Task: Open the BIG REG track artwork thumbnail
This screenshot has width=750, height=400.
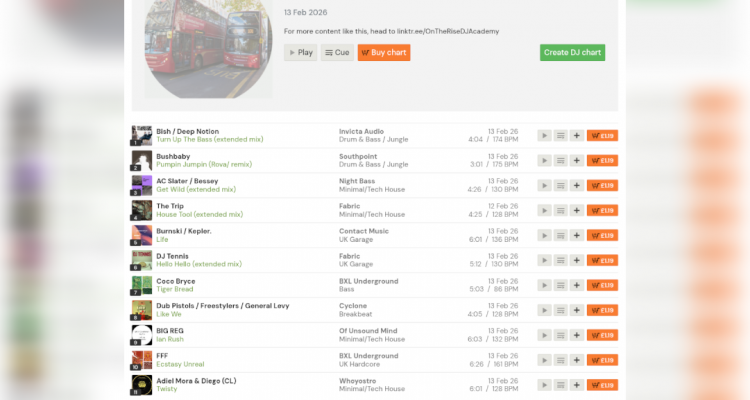Action: point(141,335)
